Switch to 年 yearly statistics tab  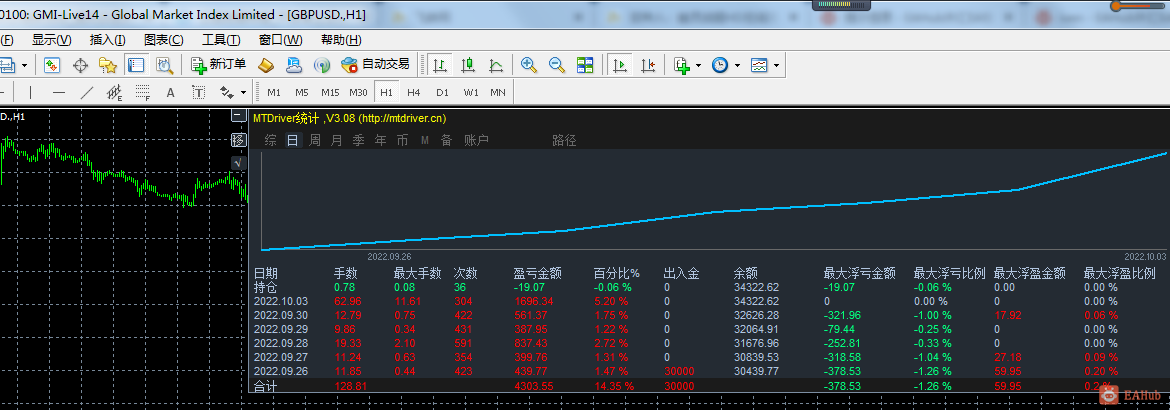point(381,140)
